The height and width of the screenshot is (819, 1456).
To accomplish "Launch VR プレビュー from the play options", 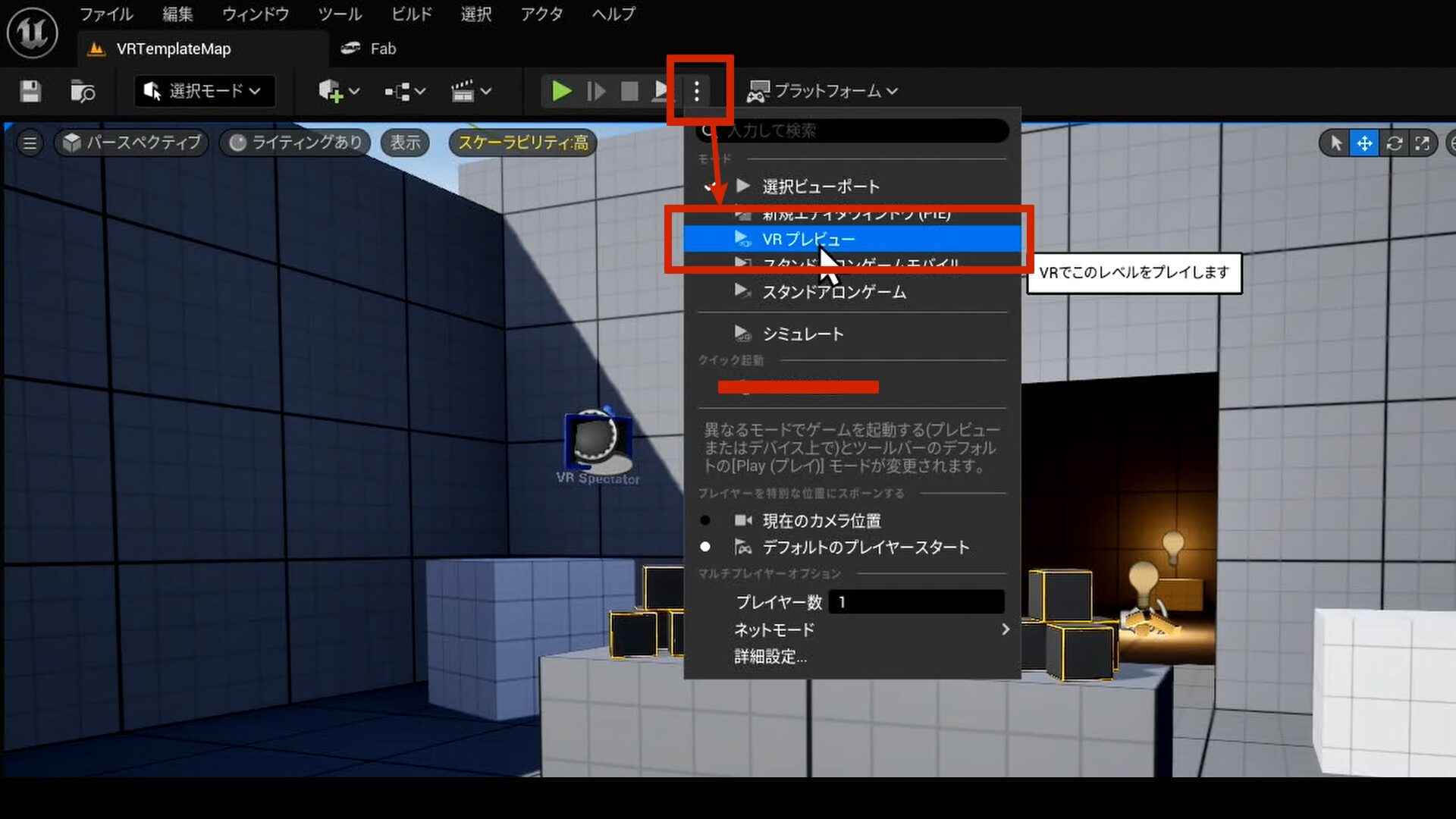I will (808, 238).
